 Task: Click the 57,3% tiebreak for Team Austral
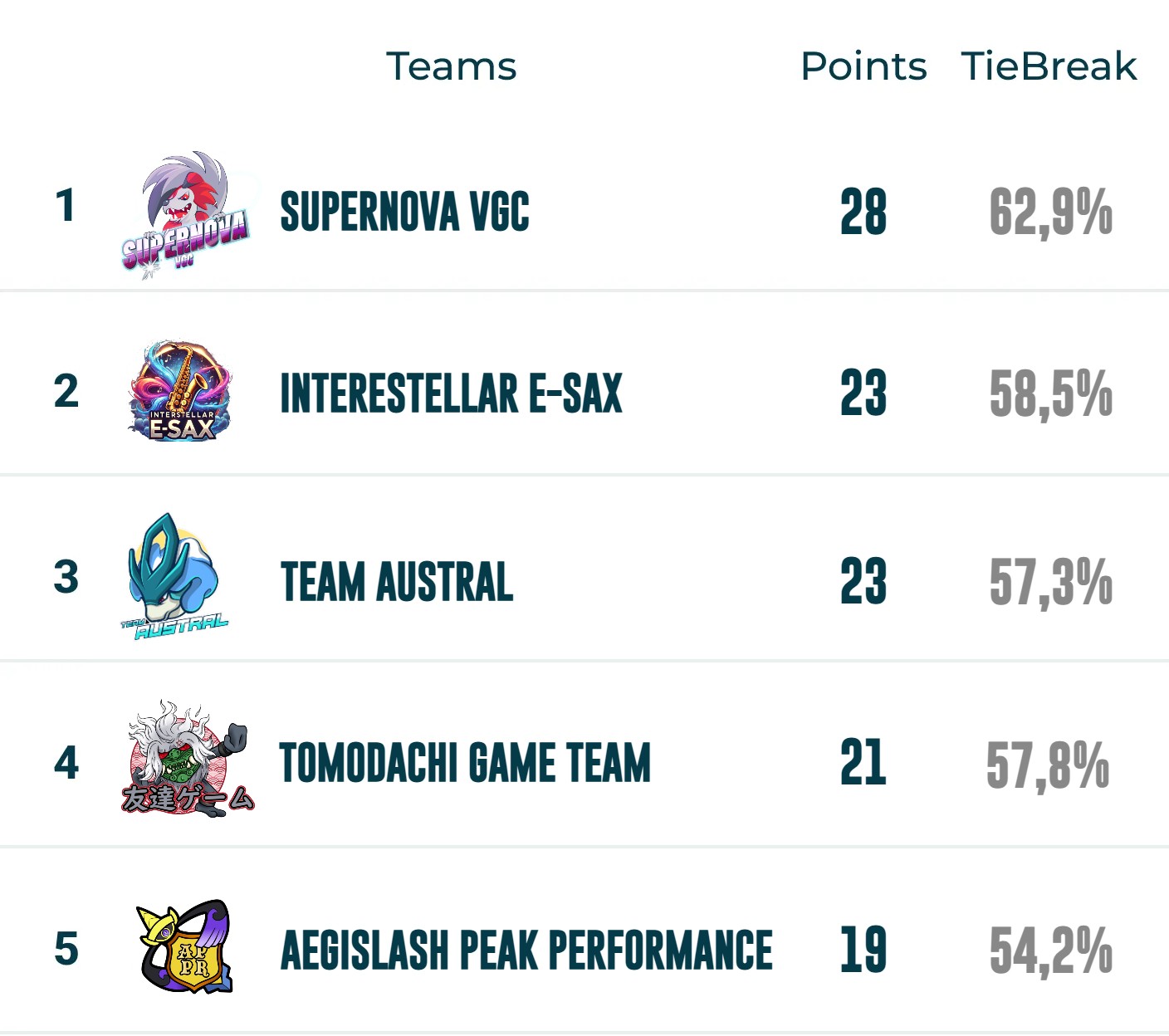(1050, 581)
